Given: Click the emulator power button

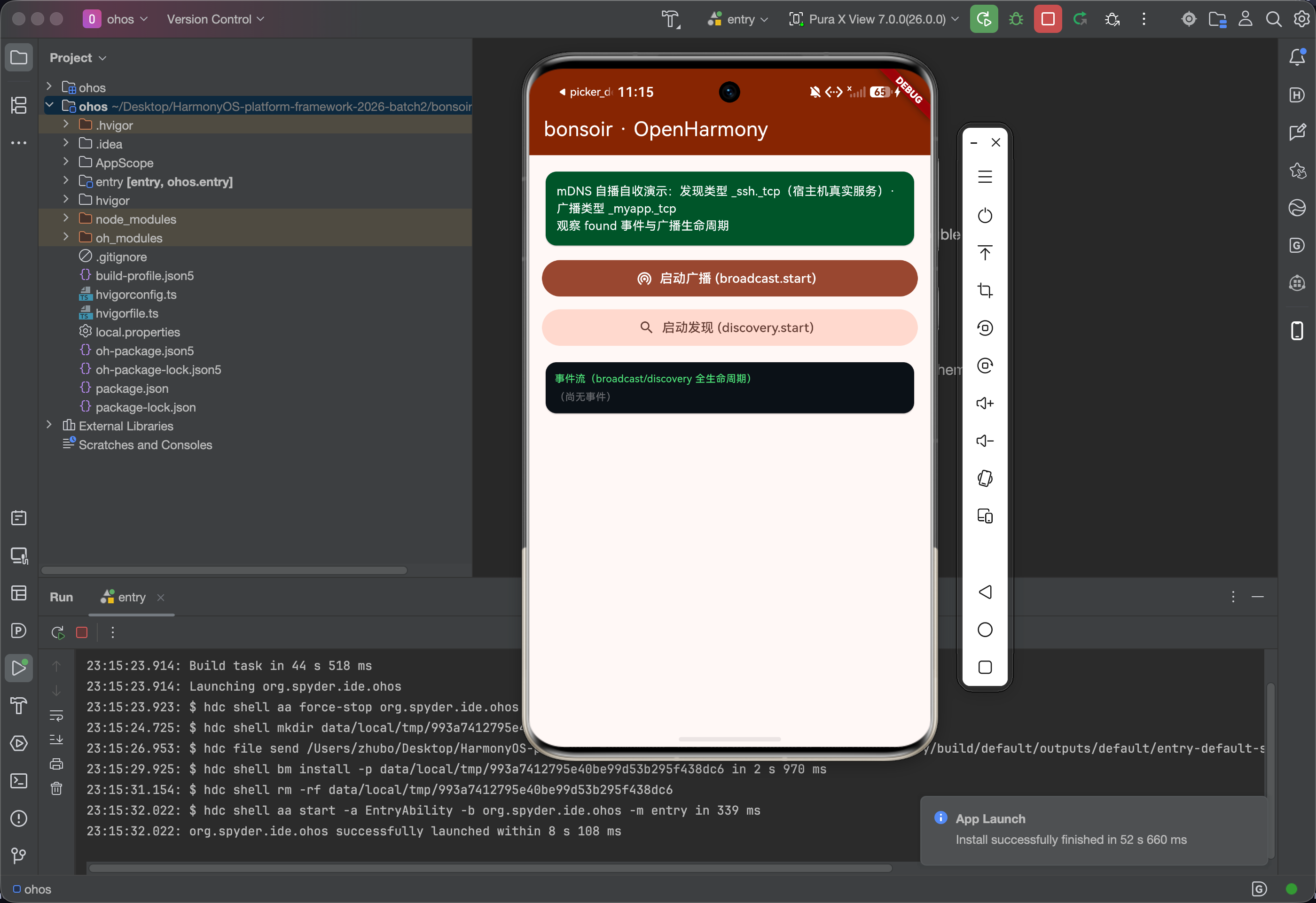Looking at the screenshot, I should pyautogui.click(x=985, y=215).
